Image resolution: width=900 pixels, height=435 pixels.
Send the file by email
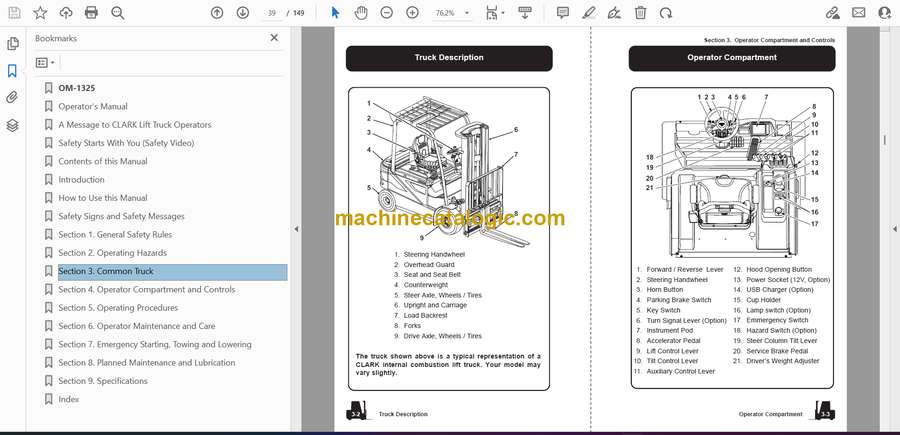pyautogui.click(x=859, y=13)
